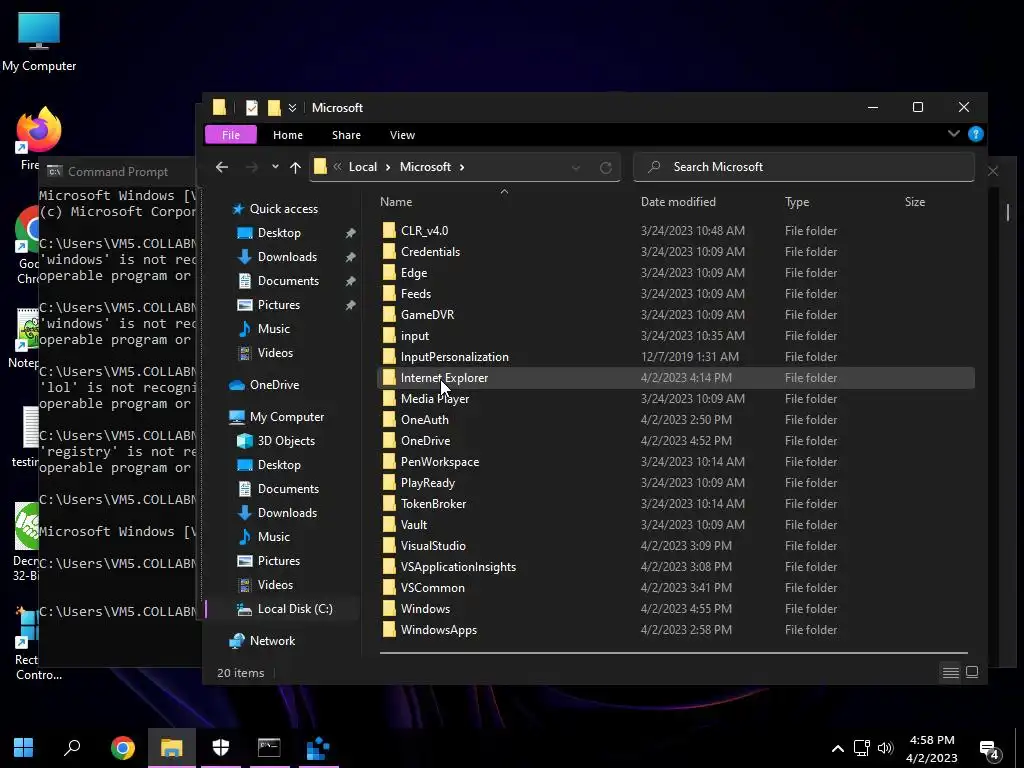
Task: Launch Chrome from the taskbar
Action: pyautogui.click(x=123, y=748)
